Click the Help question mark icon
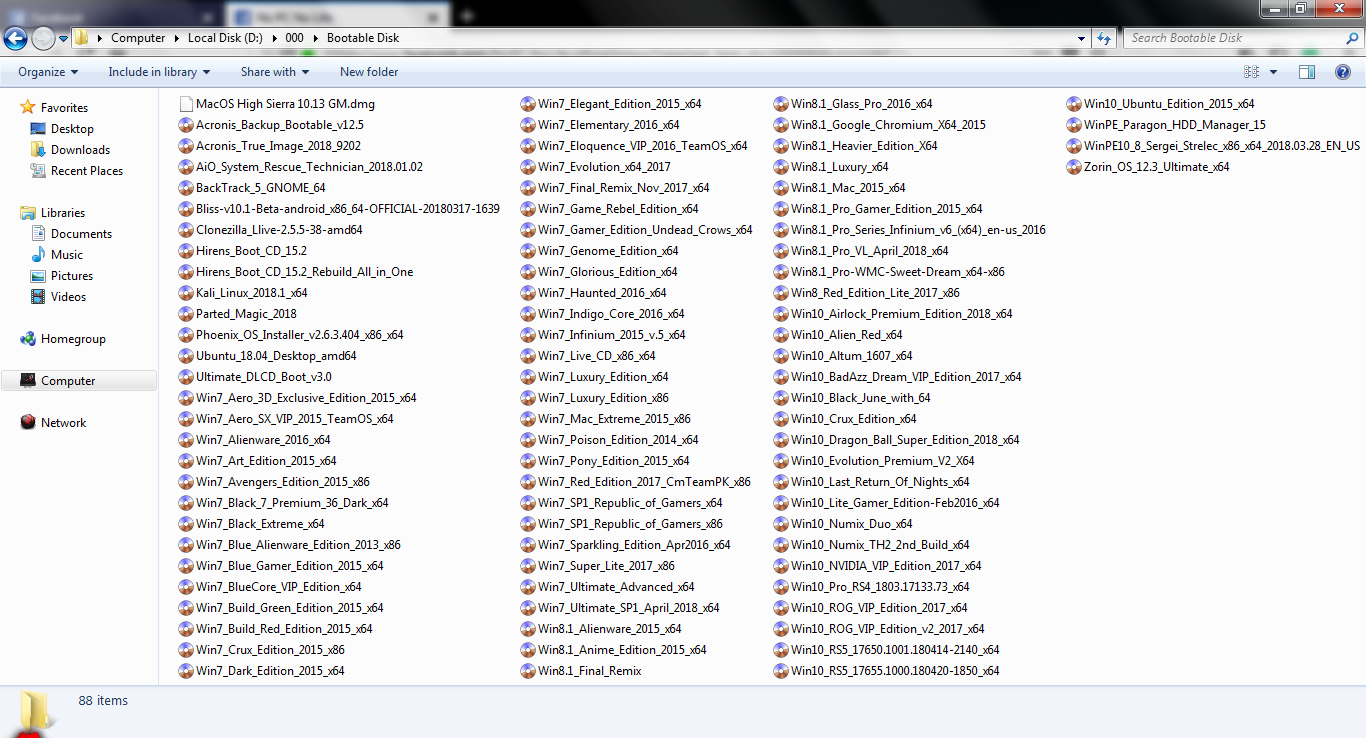The height and width of the screenshot is (738, 1366). (1344, 72)
